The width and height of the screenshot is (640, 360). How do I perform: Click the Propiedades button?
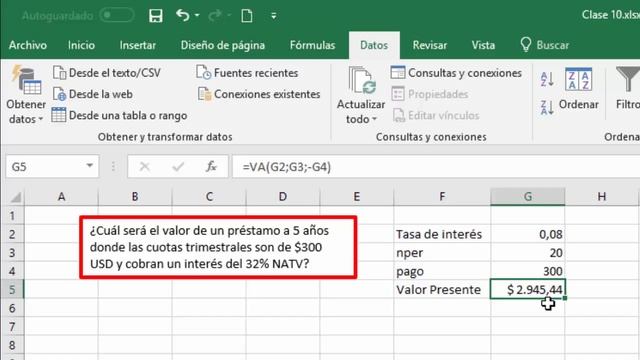[x=429, y=94]
